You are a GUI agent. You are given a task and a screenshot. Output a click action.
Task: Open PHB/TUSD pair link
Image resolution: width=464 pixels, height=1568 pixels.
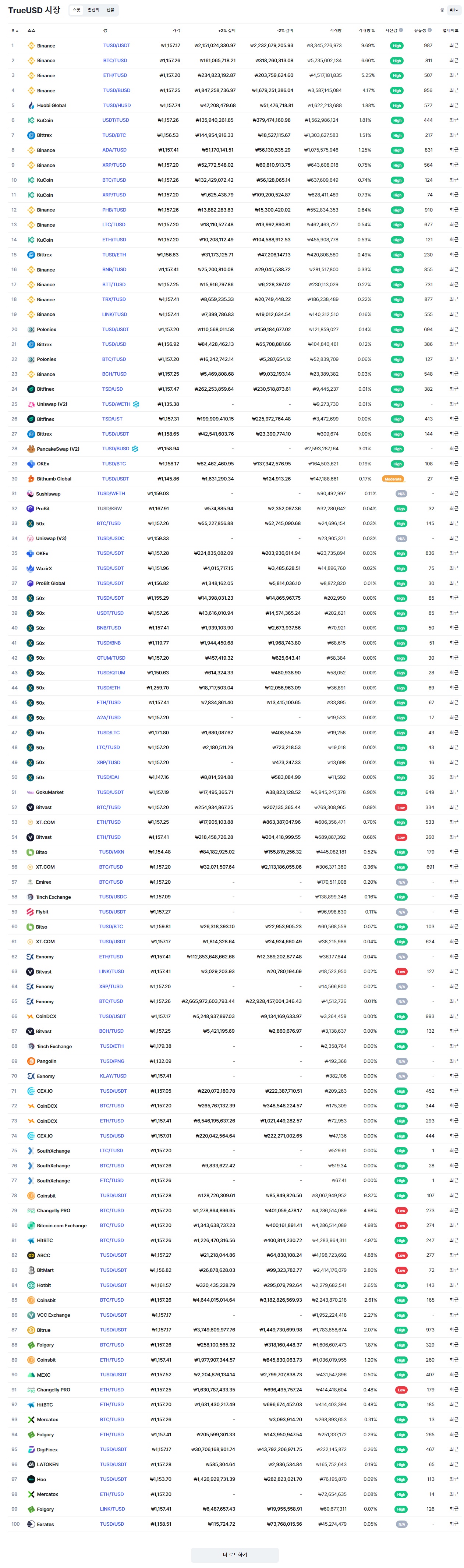114,210
